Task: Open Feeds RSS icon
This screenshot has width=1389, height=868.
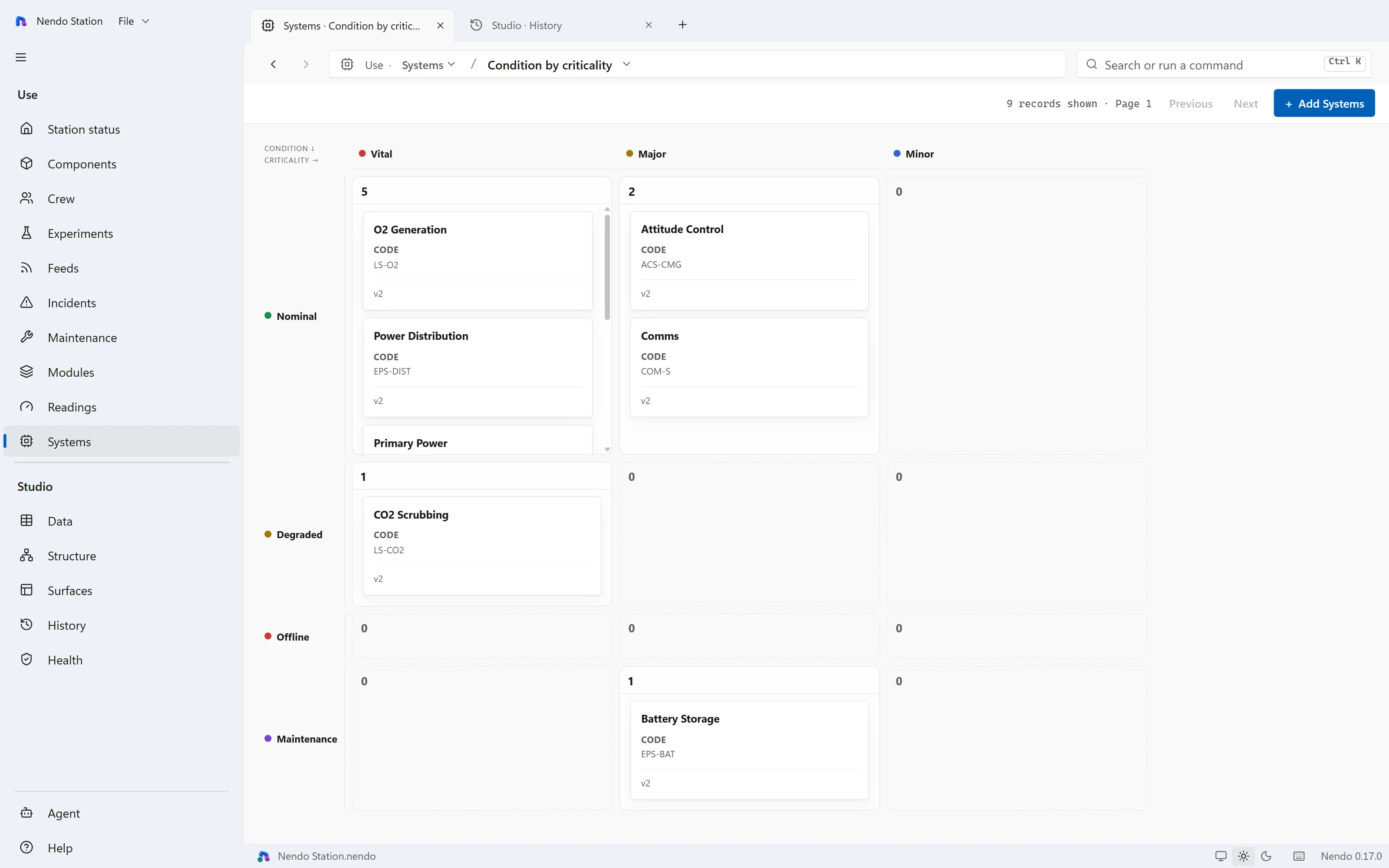Action: tap(26, 267)
